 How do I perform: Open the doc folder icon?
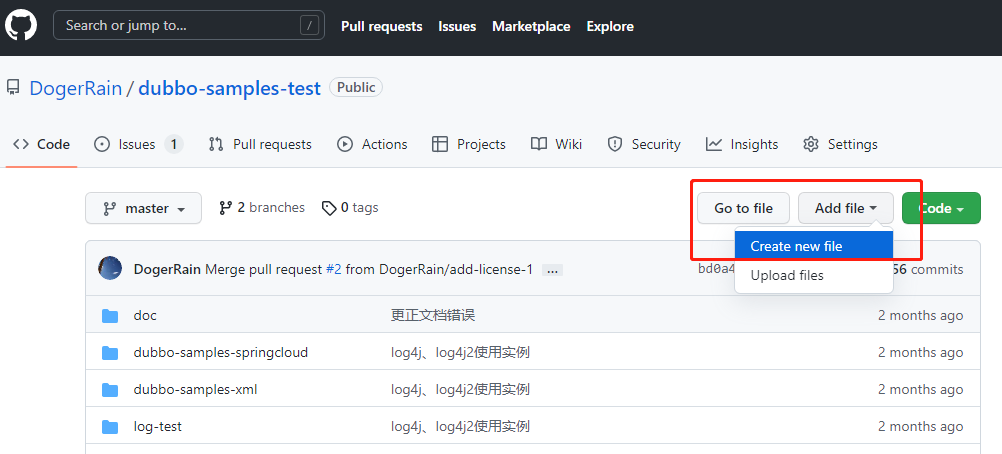tap(110, 316)
